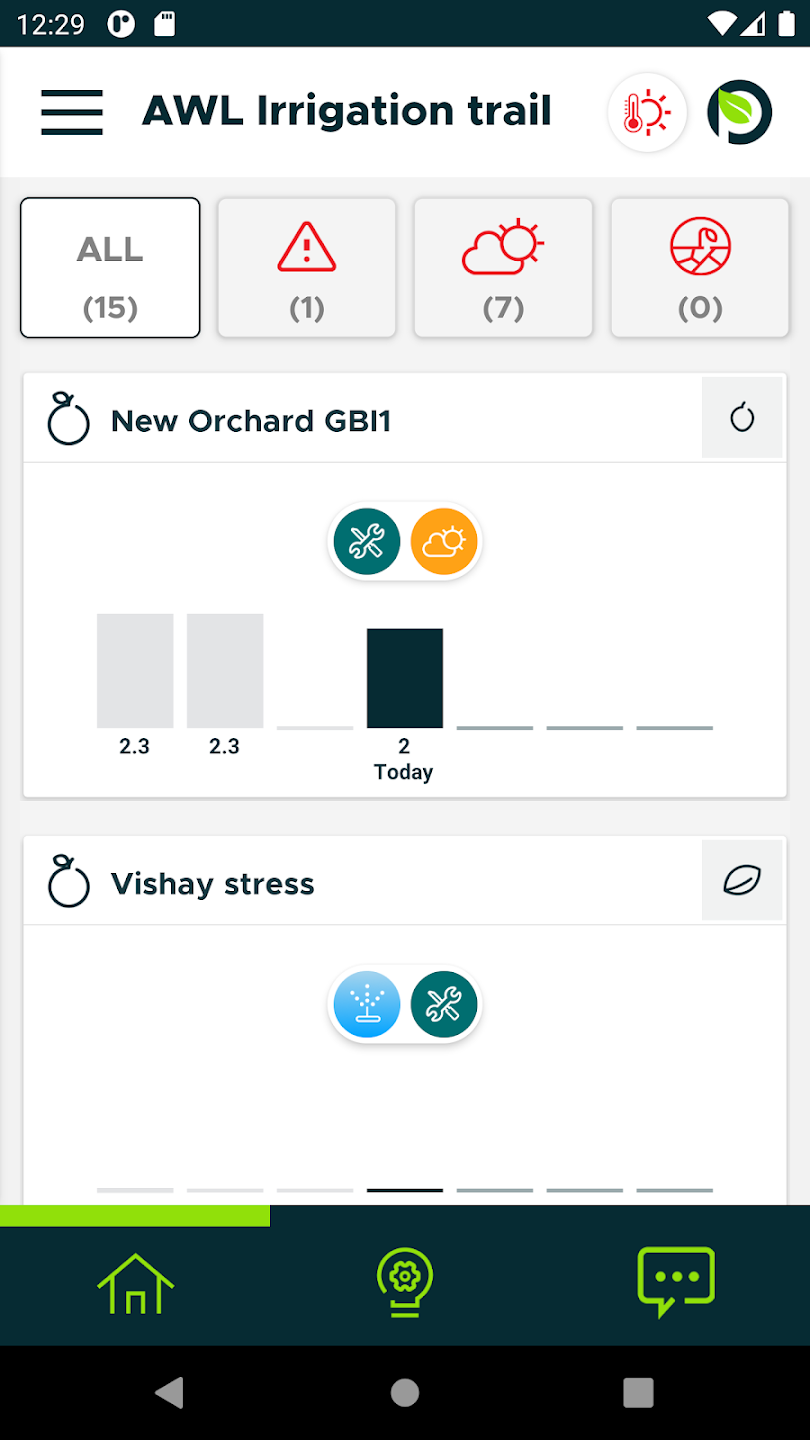
Task: Tap orange weather icon in New Orchard card
Action: (x=444, y=542)
